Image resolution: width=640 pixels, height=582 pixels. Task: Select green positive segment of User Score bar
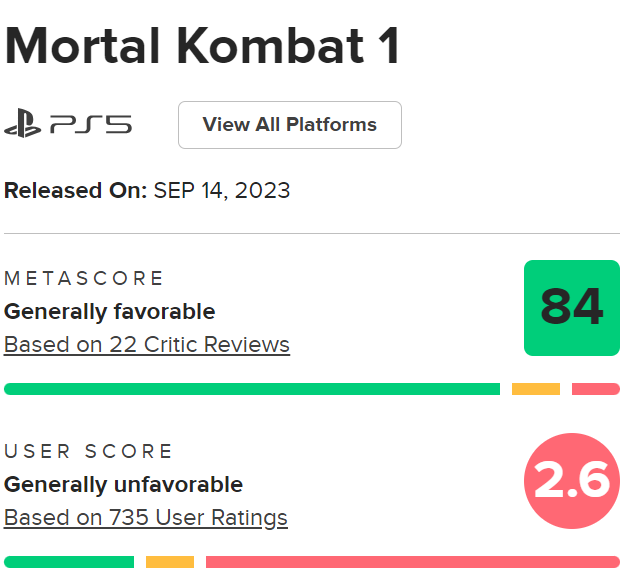69,562
